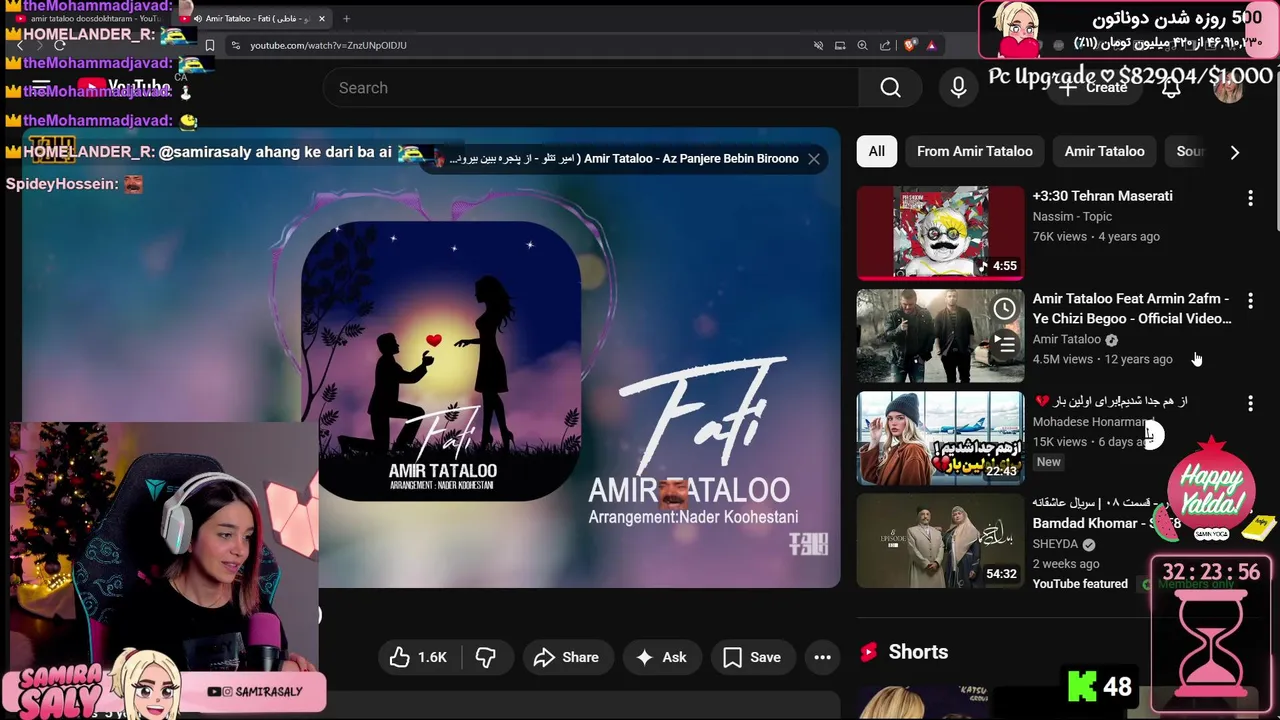This screenshot has height=720, width=1280.
Task: Click the share icon in address bar
Action: pyautogui.click(x=885, y=45)
